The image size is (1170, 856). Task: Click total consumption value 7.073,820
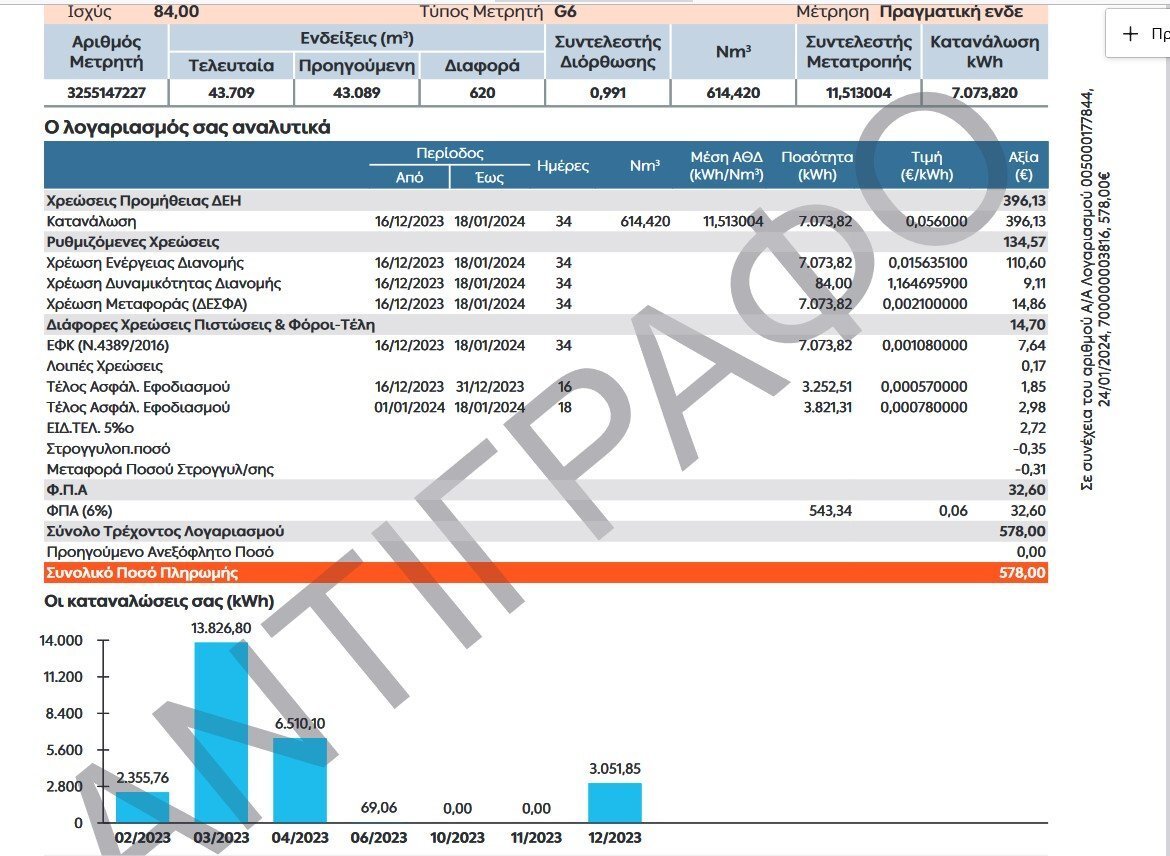tap(984, 93)
